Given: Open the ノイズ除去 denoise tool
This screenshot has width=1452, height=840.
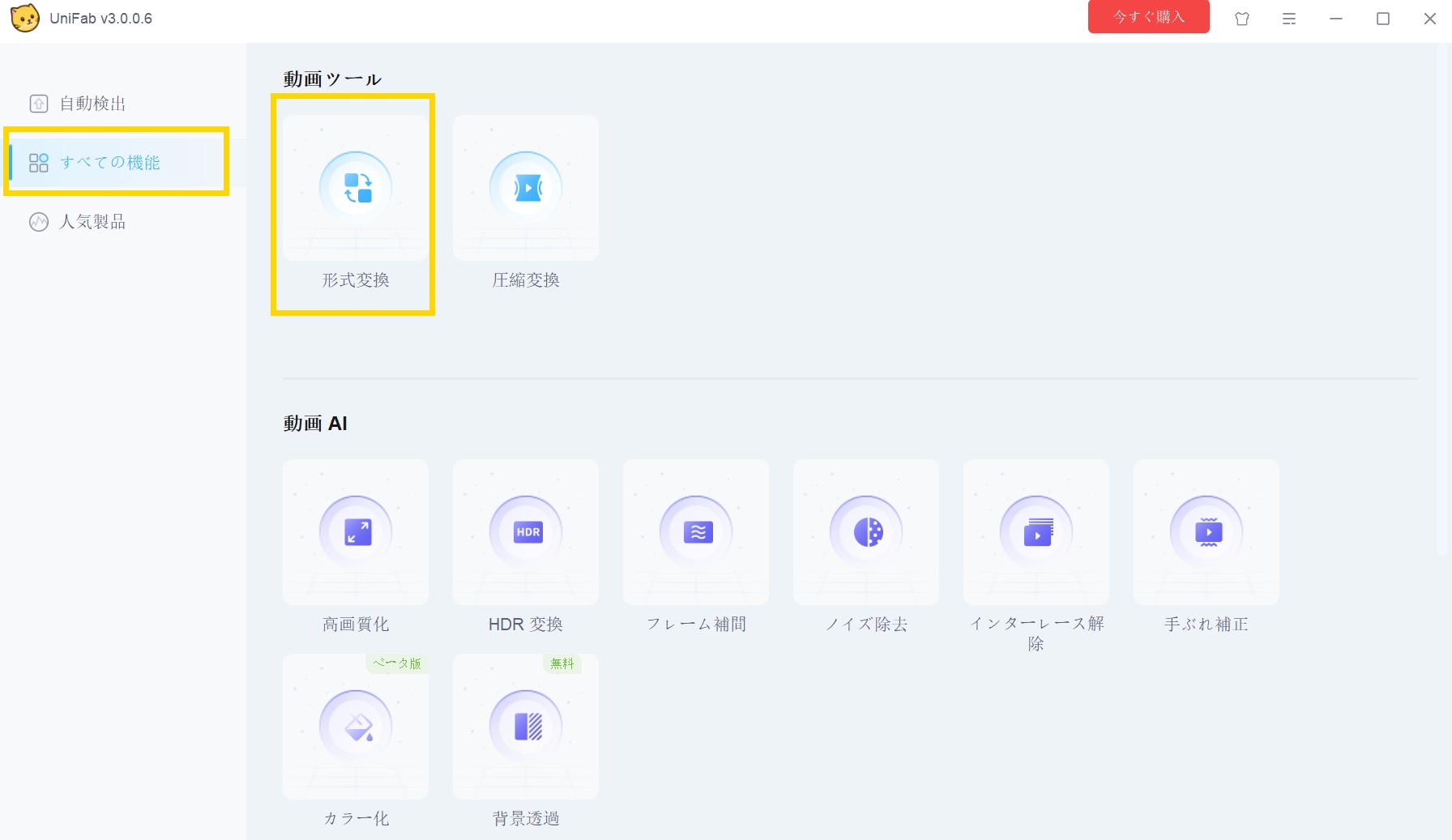Looking at the screenshot, I should tap(866, 532).
